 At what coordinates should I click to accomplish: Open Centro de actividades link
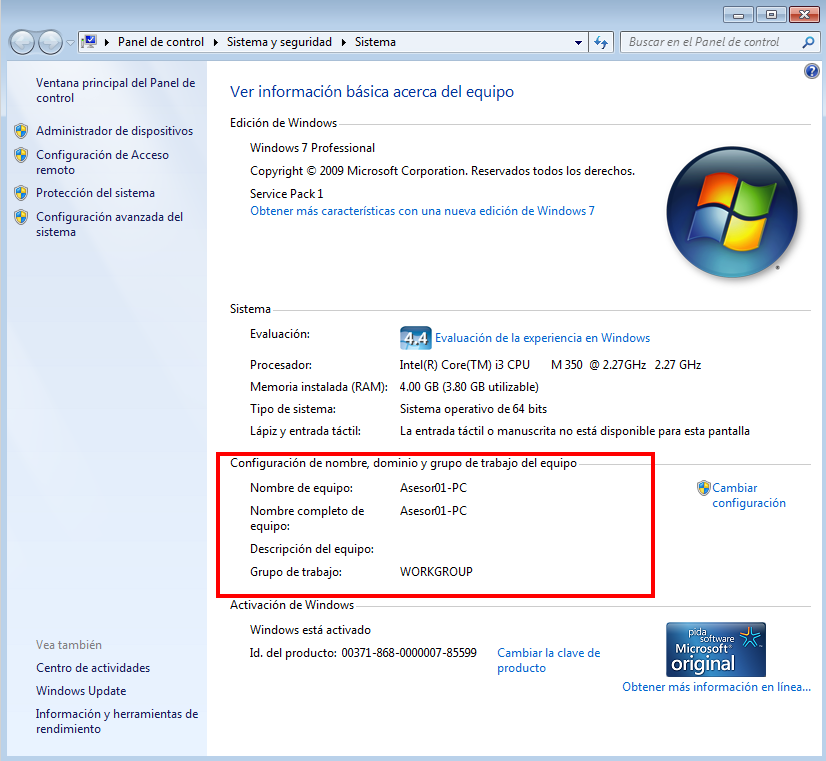point(93,668)
